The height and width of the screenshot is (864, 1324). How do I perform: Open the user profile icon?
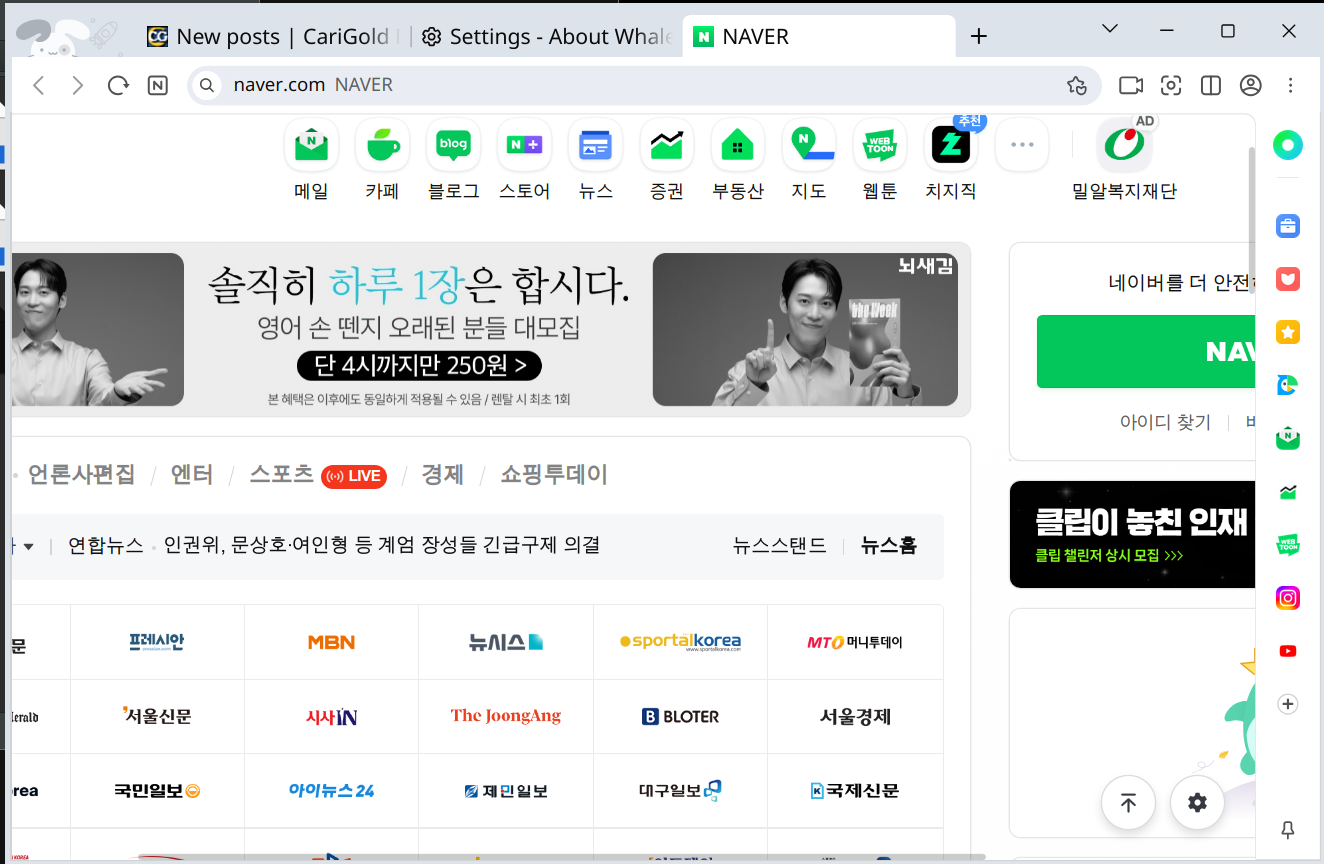pyautogui.click(x=1251, y=85)
